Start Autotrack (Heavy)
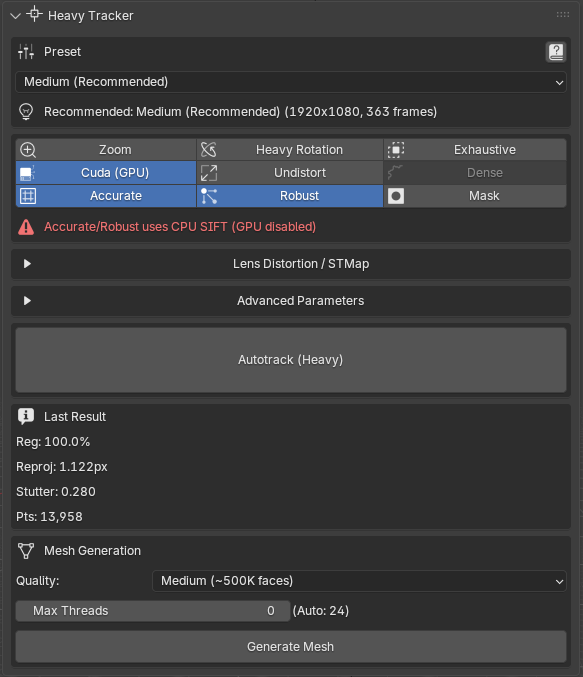583x677 pixels. click(x=291, y=360)
